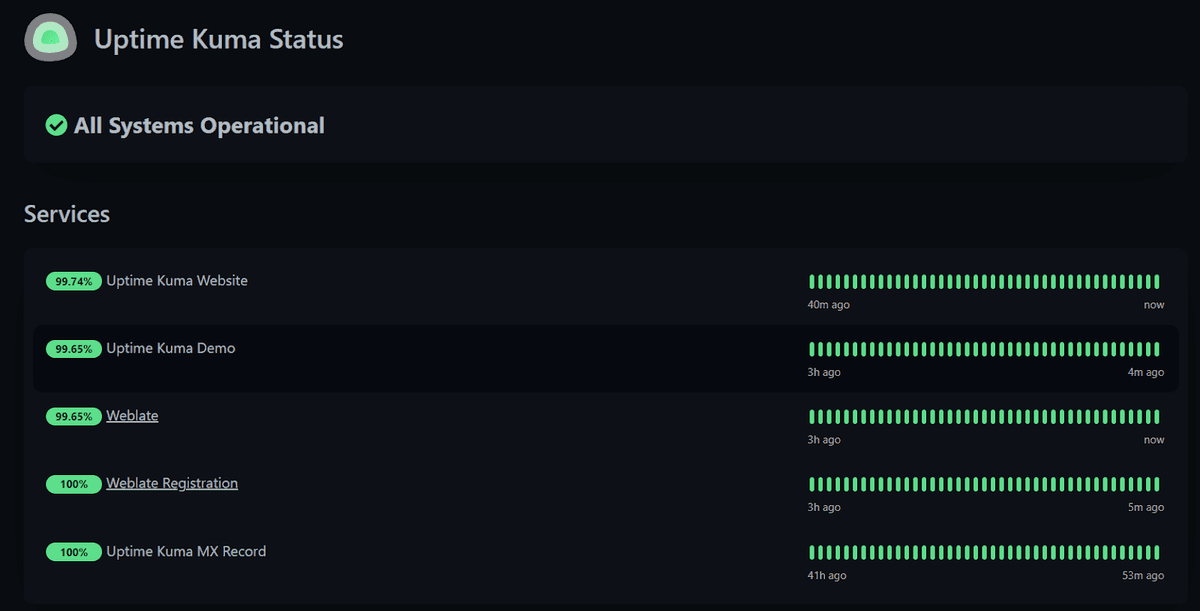1200x611 pixels.
Task: Click the 99.65% badge next to Weblate
Action: [73, 416]
